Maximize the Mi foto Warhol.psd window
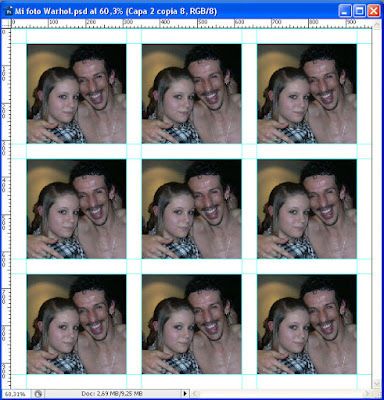 coord(359,11)
